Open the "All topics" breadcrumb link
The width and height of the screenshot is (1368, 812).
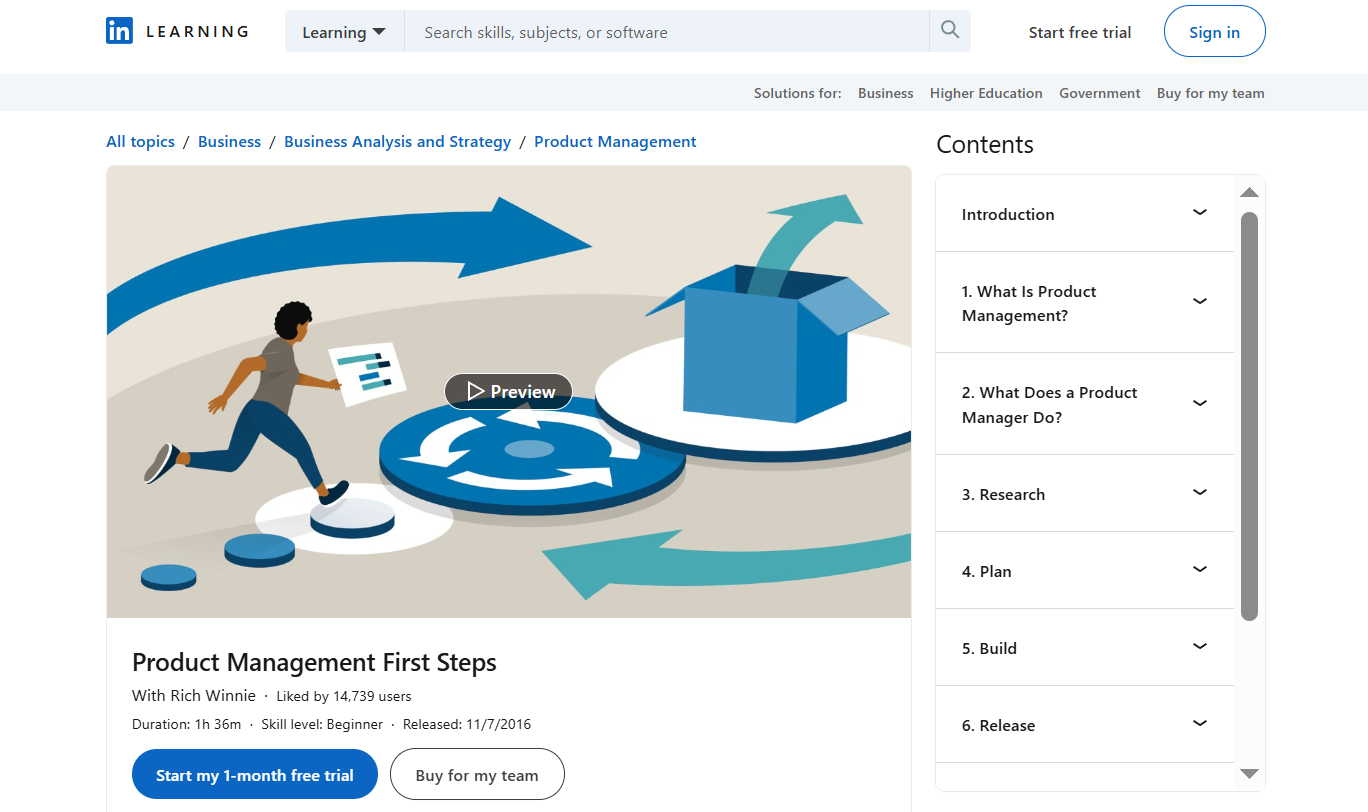point(140,141)
